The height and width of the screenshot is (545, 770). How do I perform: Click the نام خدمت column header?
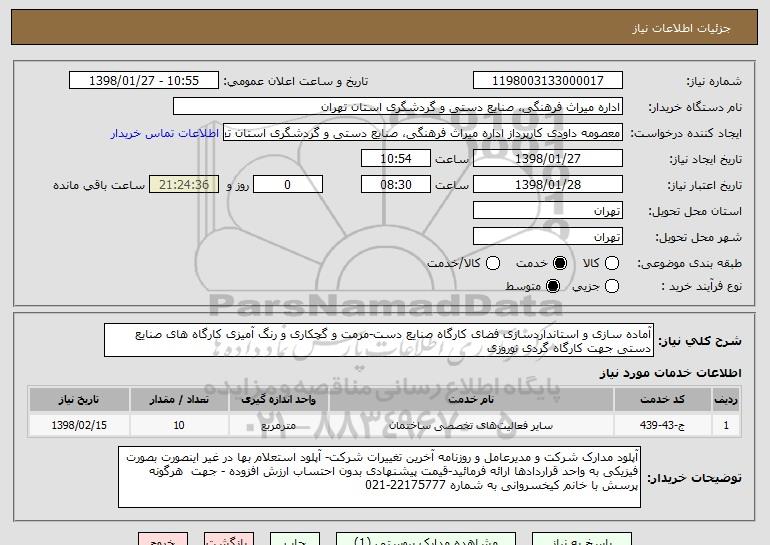(x=471, y=400)
